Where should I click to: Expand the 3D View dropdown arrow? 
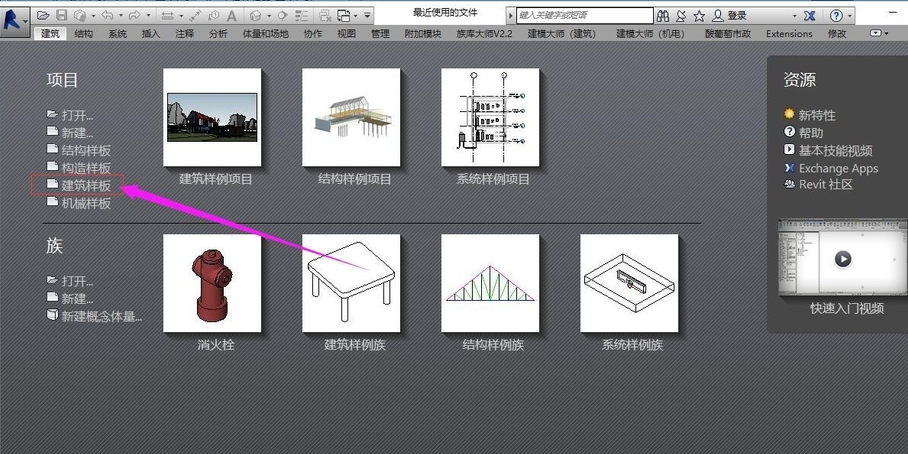point(269,16)
